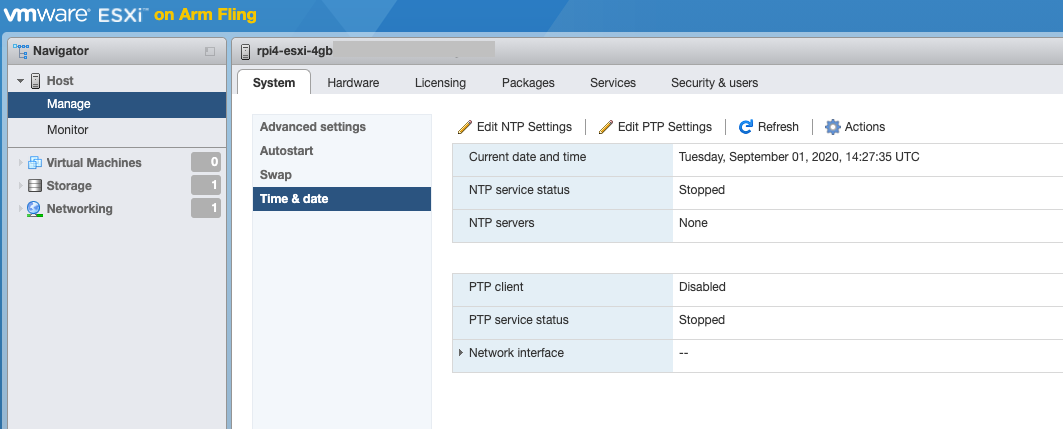Expand the Storage tree node
The image size is (1063, 429).
(21, 186)
